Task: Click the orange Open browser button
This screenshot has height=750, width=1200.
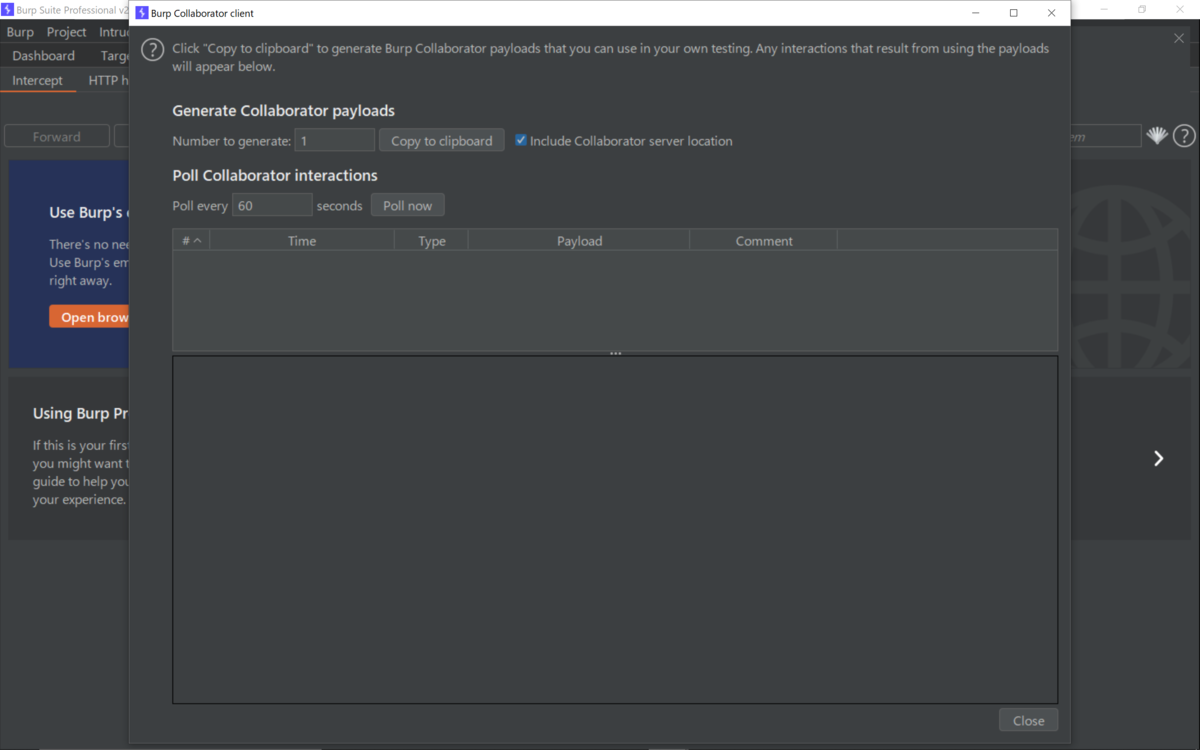Action: tap(90, 317)
